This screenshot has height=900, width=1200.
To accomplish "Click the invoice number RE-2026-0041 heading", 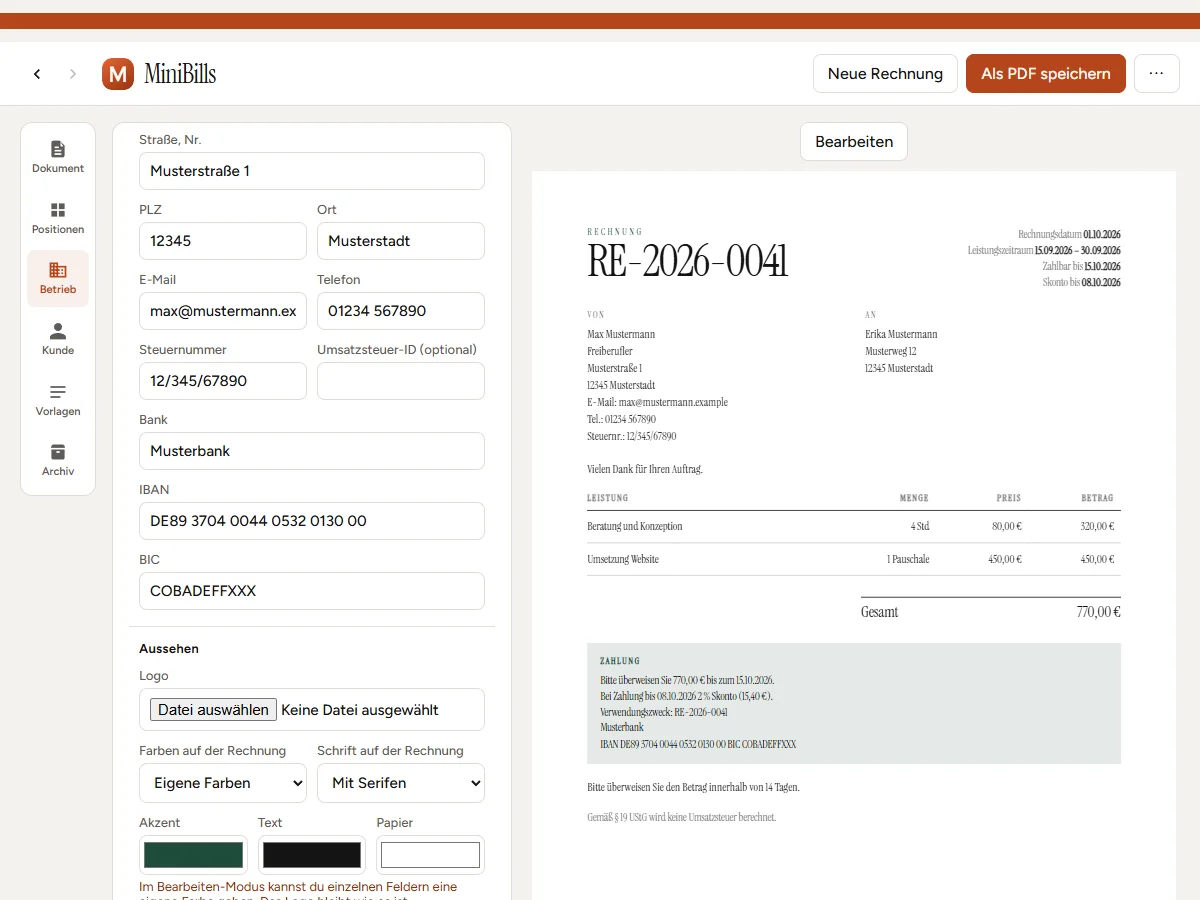I will click(688, 262).
